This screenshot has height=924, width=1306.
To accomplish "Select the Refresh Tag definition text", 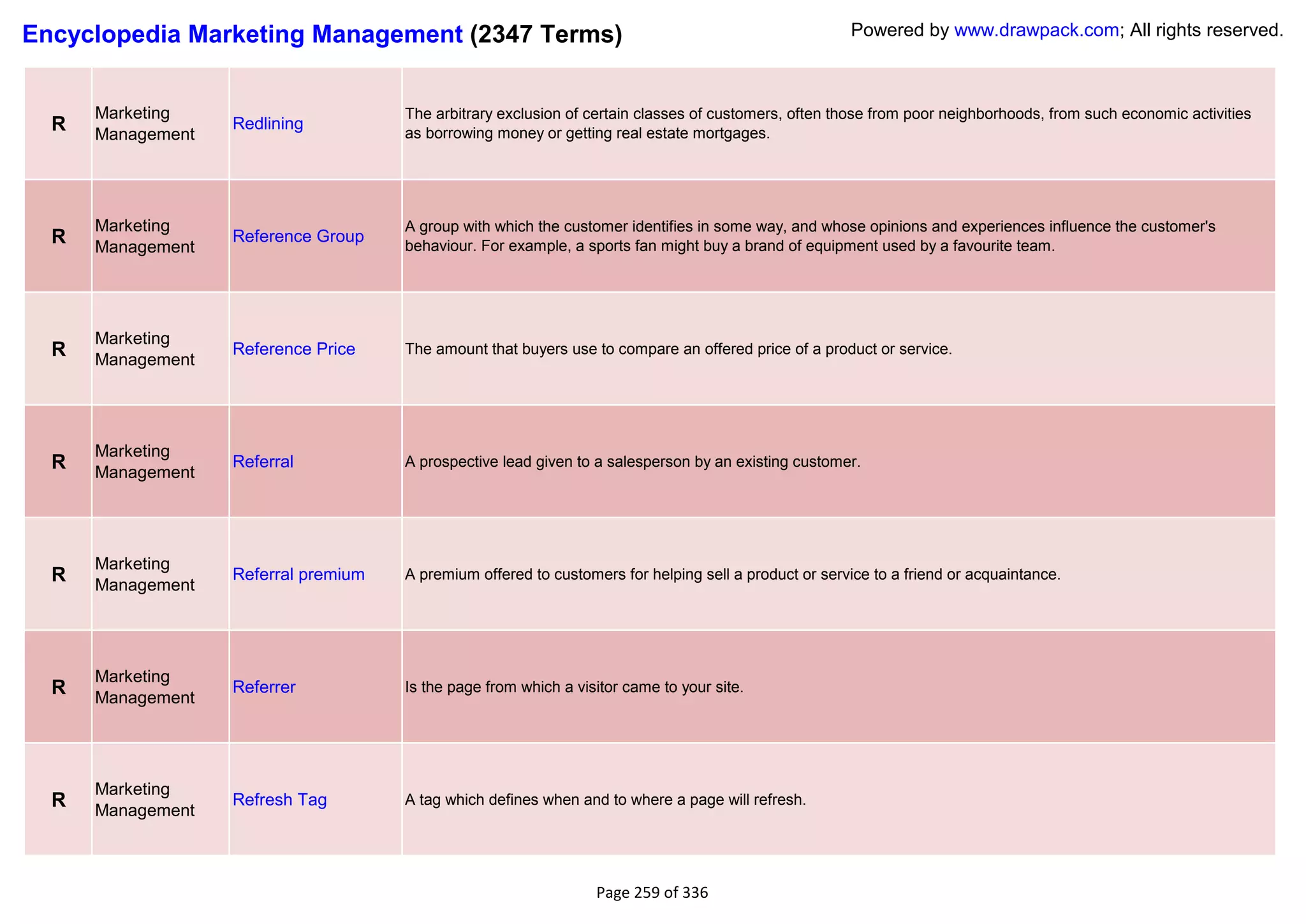I will [x=606, y=800].
